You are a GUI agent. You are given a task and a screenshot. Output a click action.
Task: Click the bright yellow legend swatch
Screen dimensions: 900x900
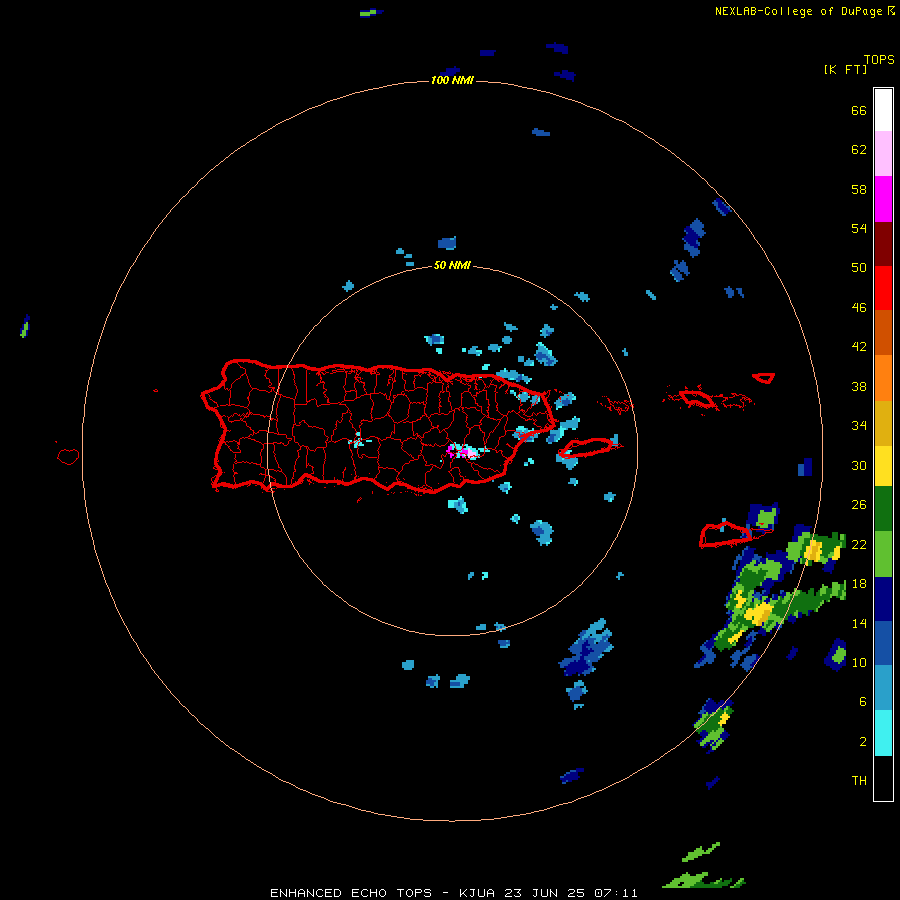click(883, 466)
